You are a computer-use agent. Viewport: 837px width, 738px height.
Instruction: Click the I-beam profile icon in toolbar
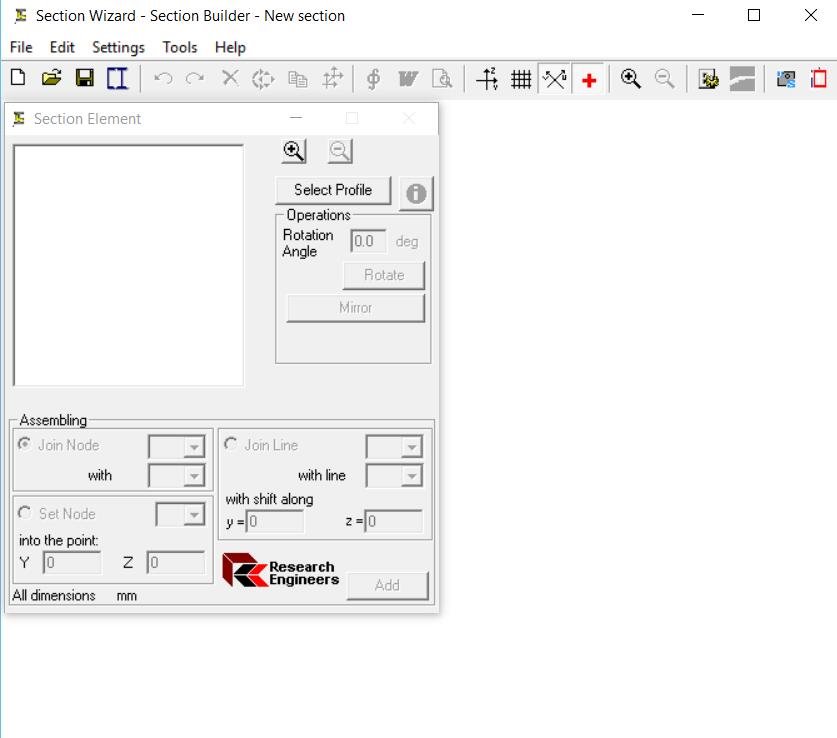(x=118, y=79)
